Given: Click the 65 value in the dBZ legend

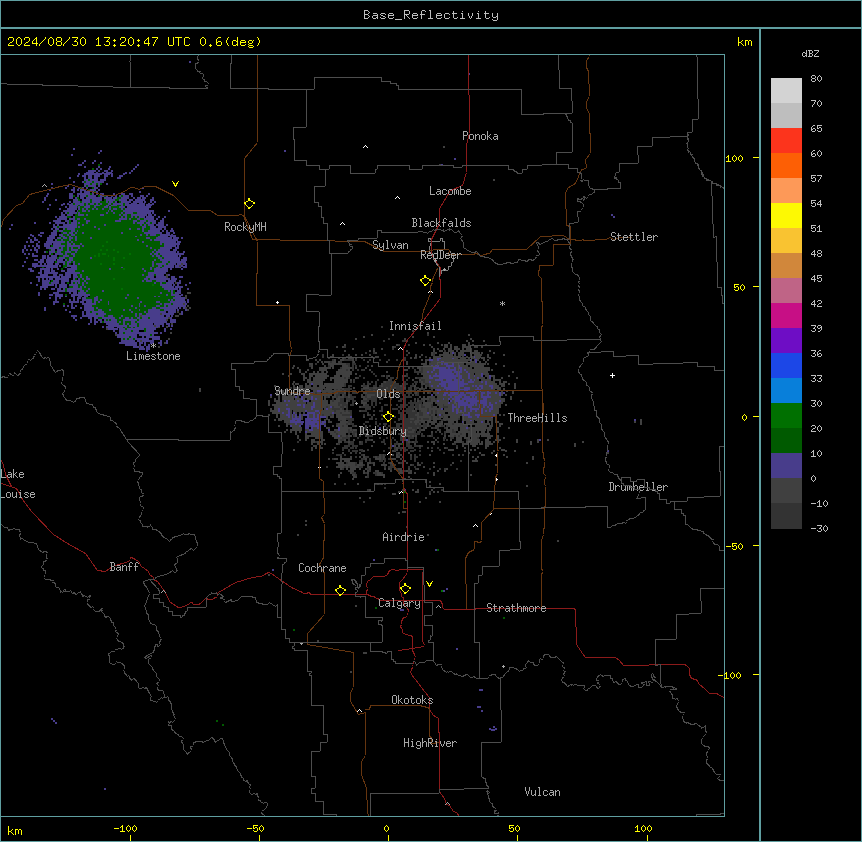Looking at the screenshot, I should click(816, 129).
